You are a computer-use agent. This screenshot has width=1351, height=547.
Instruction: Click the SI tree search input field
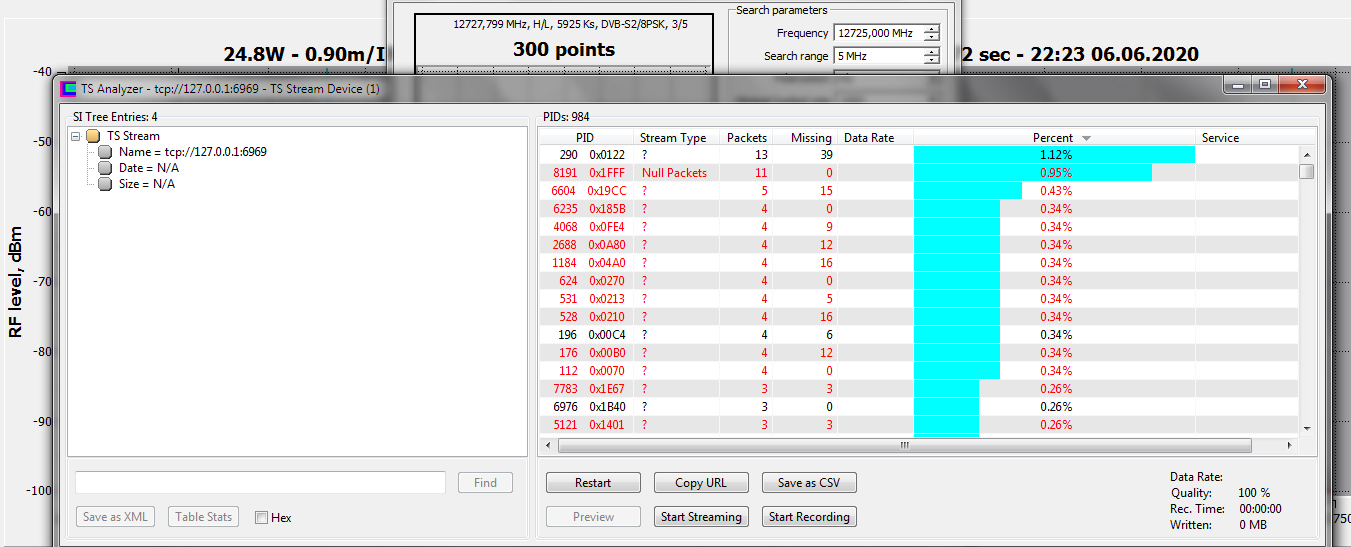[x=260, y=483]
